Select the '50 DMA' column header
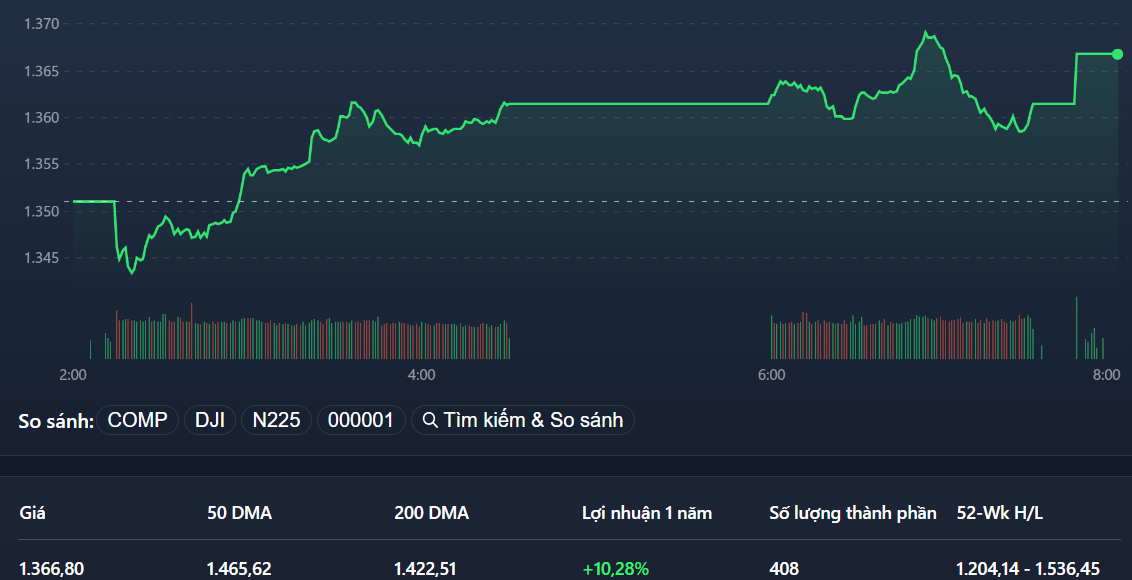The height and width of the screenshot is (580, 1132). pos(239,512)
